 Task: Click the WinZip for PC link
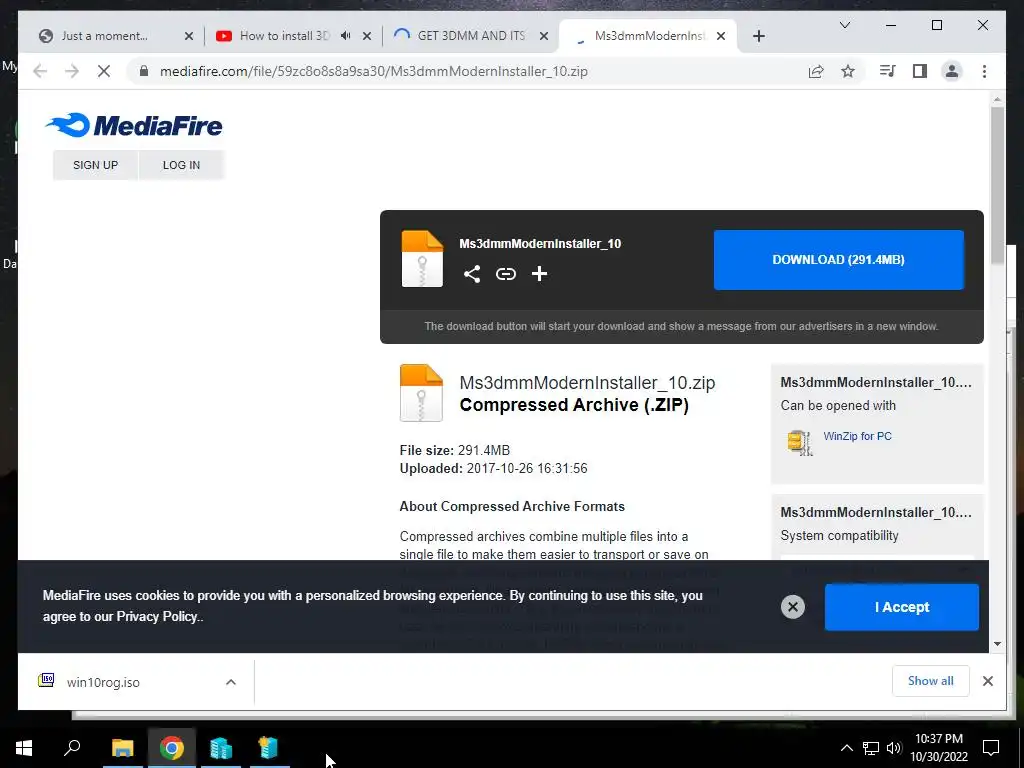[x=857, y=436]
